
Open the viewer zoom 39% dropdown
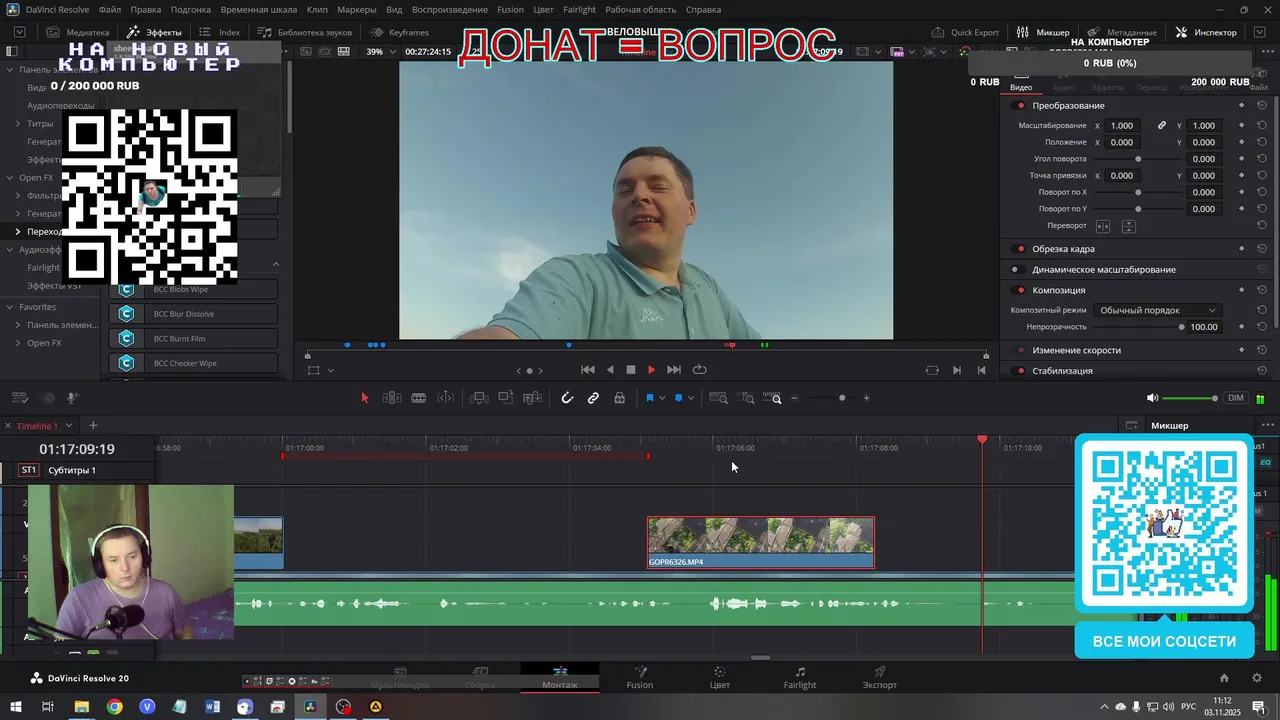click(379, 52)
